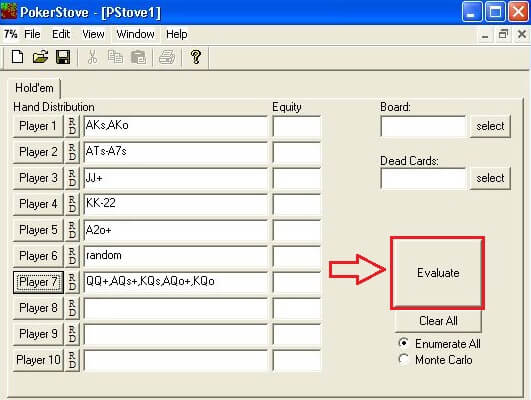
Task: Click the Evaluate button
Action: click(x=438, y=273)
